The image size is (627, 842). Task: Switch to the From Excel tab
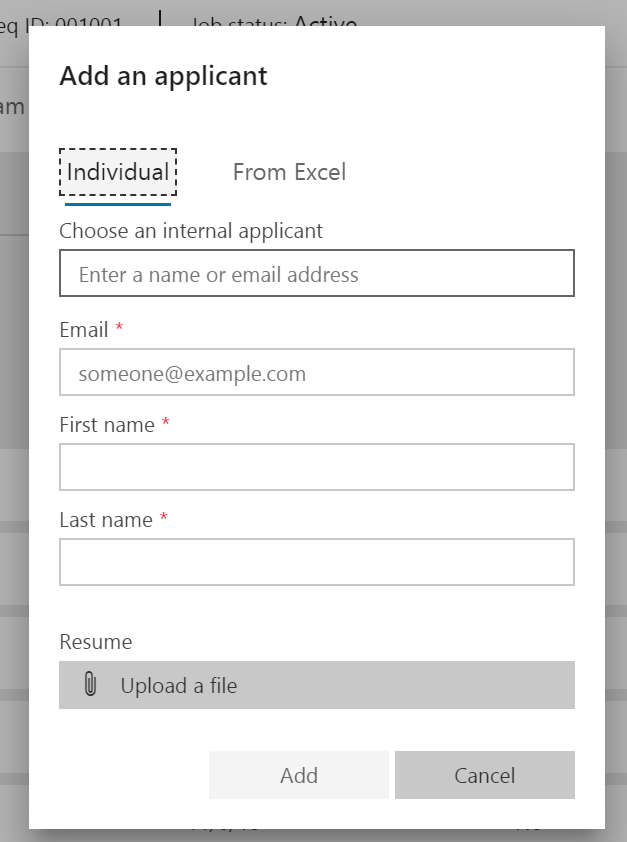click(289, 172)
